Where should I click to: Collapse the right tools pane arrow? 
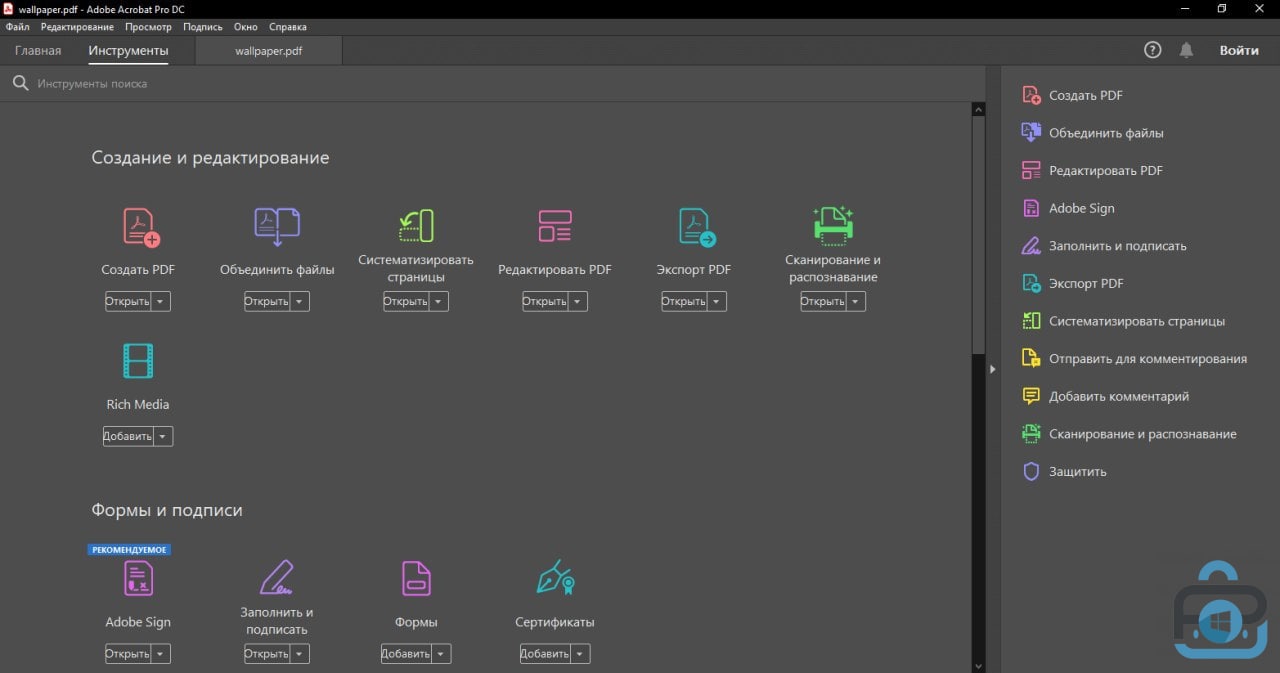(x=993, y=369)
